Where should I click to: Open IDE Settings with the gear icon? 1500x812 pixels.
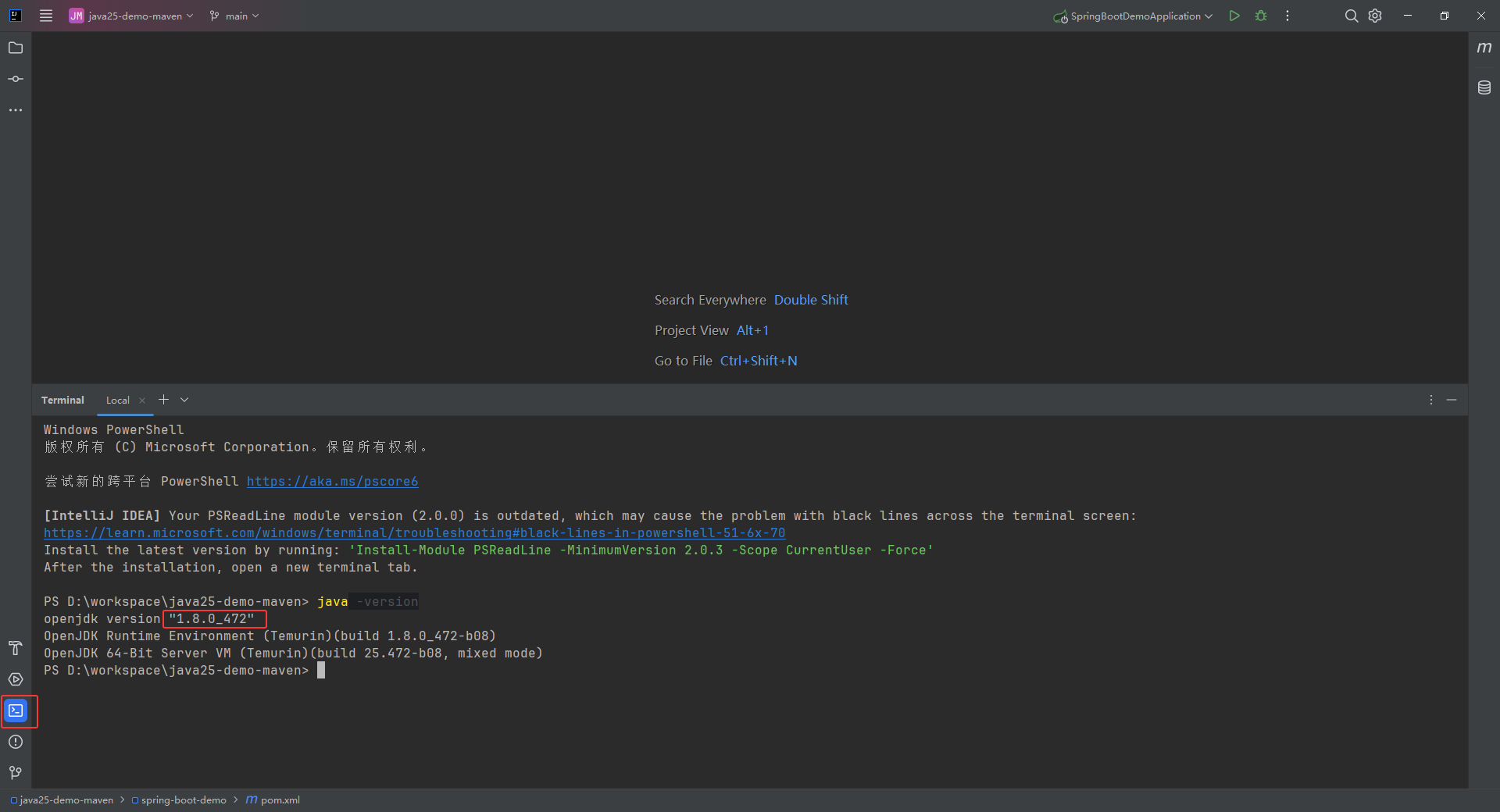(x=1375, y=16)
